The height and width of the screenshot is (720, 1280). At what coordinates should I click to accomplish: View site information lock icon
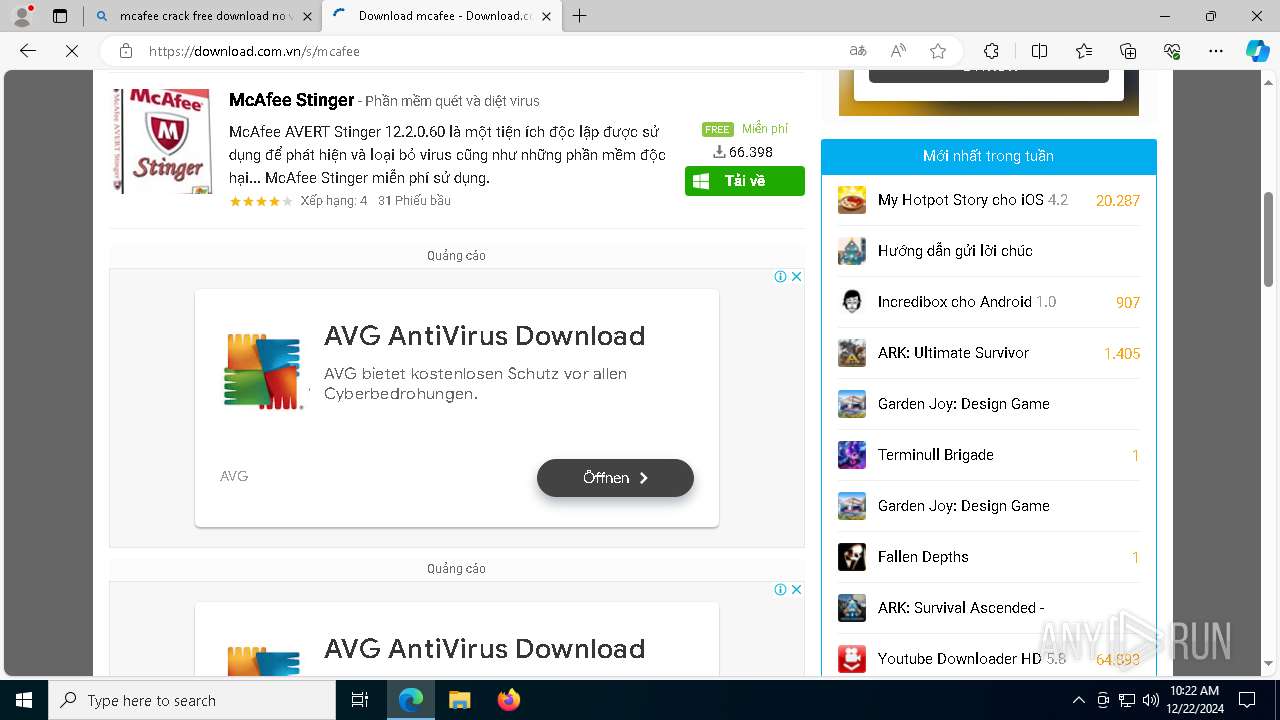coord(126,51)
